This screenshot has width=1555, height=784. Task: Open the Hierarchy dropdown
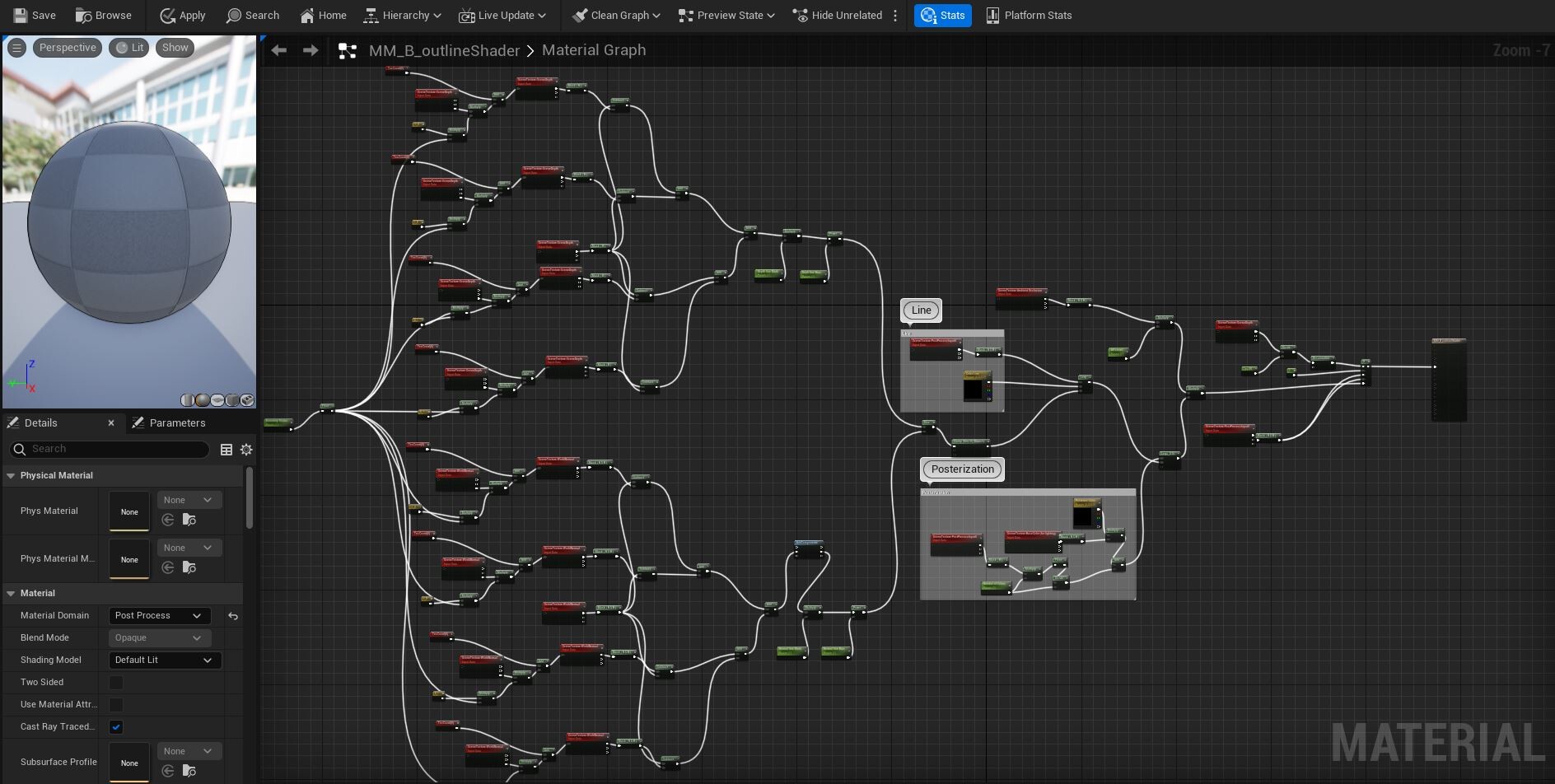(x=403, y=15)
